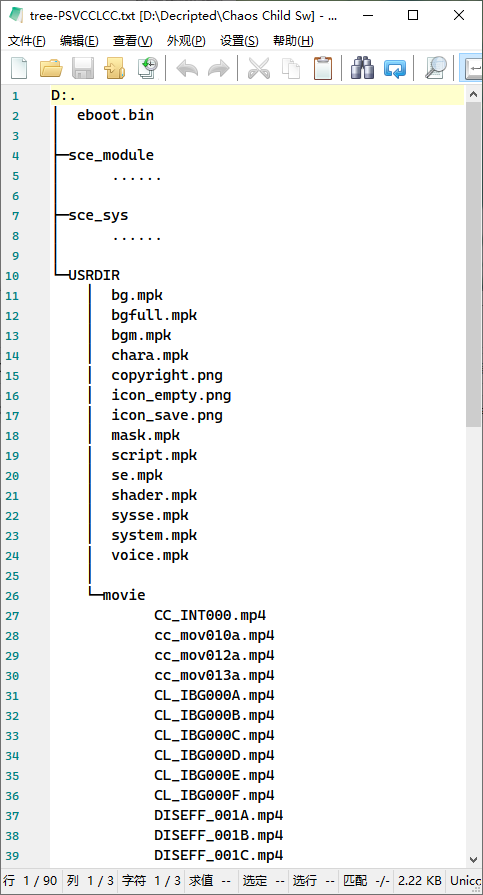
Task: Click the magnifier zoom toolbar icon
Action: (x=436, y=68)
